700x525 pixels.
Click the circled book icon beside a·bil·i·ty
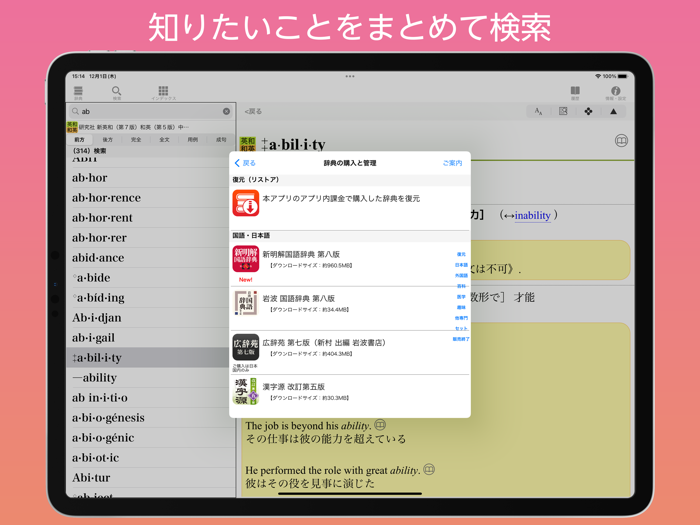coord(621,141)
